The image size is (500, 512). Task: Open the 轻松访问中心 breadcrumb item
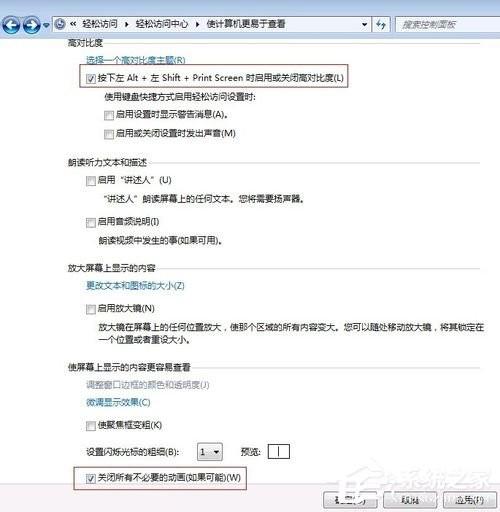click(161, 24)
